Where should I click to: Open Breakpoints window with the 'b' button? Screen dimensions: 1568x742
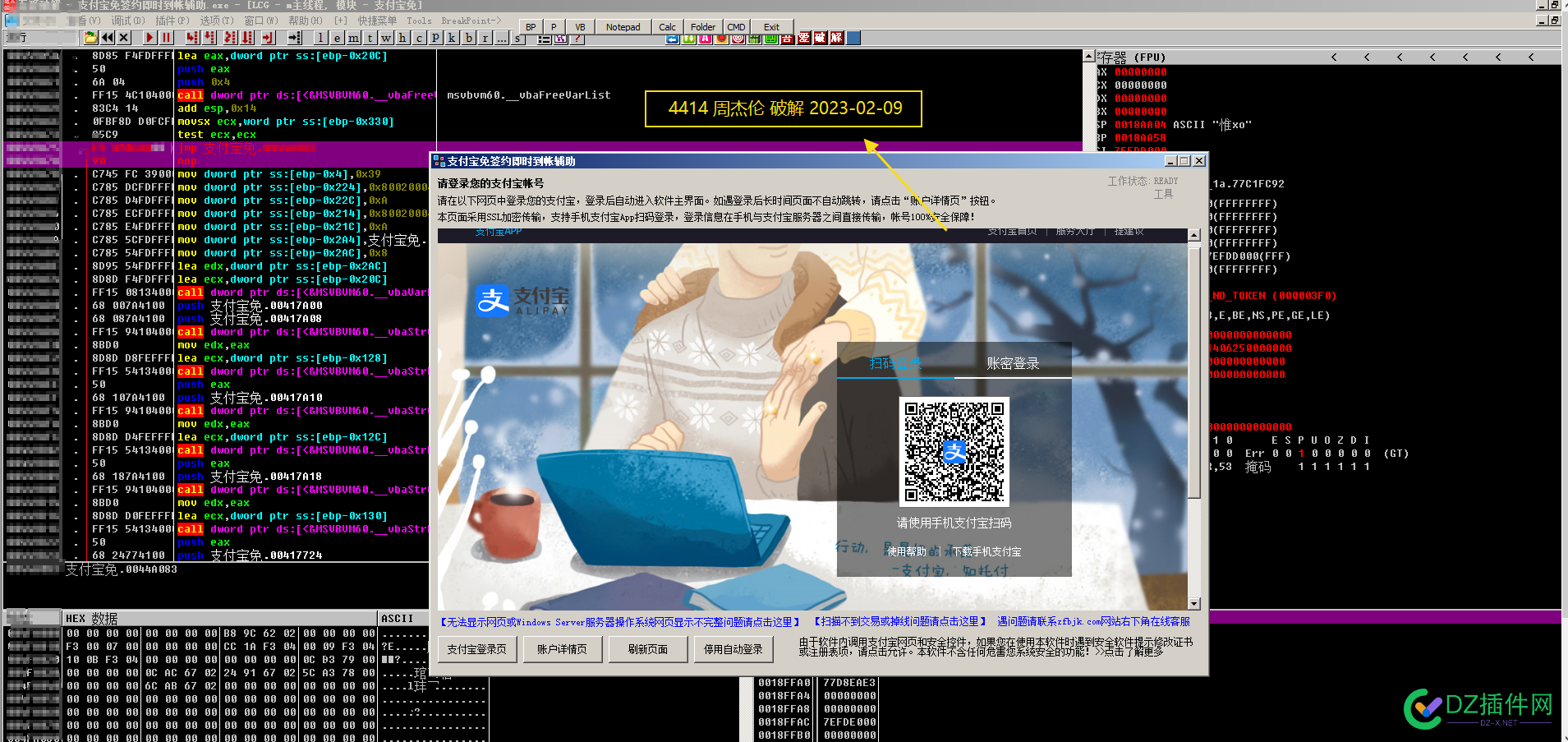pos(468,38)
